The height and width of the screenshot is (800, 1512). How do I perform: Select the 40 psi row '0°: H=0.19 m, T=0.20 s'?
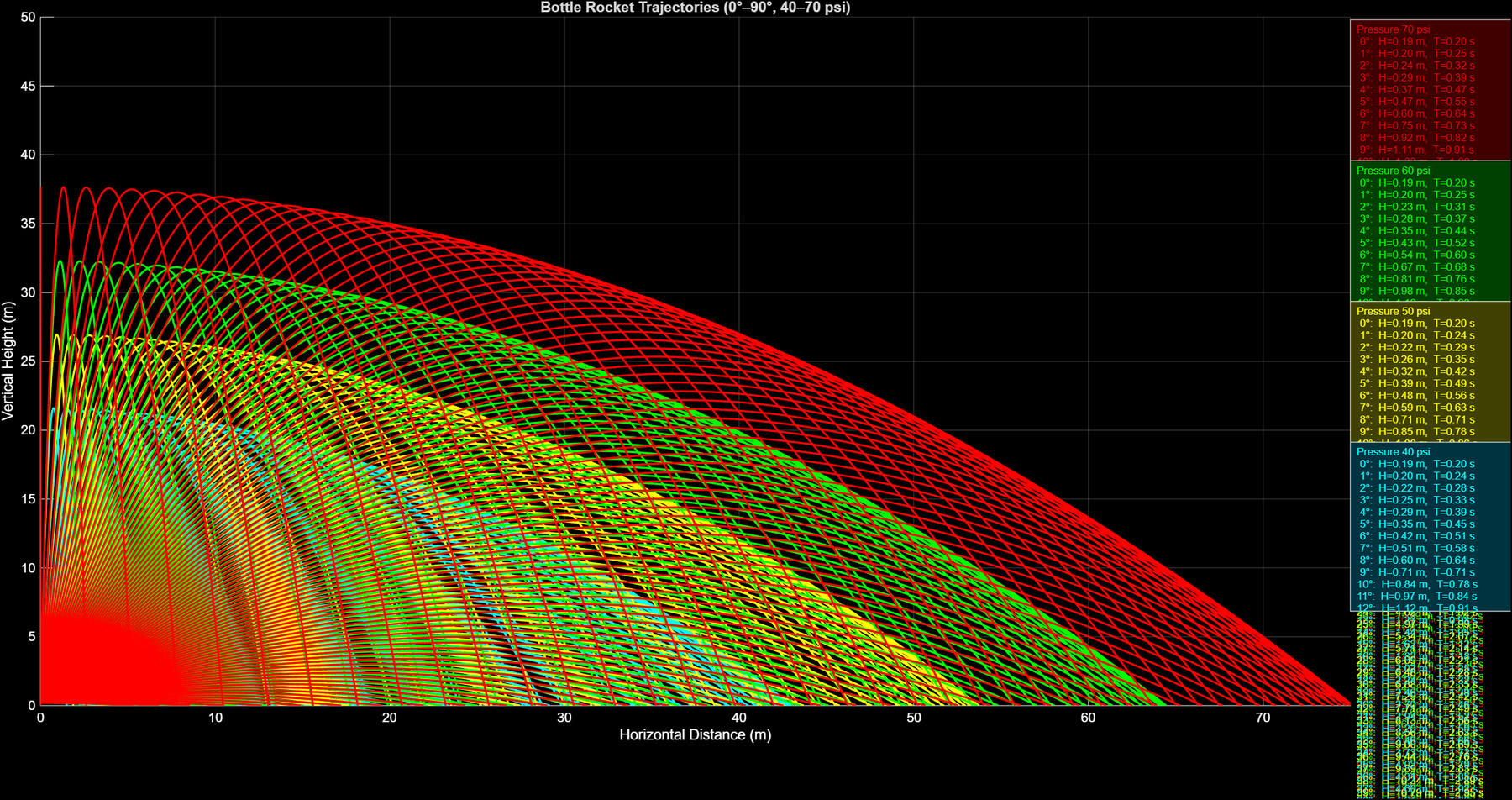(1417, 464)
